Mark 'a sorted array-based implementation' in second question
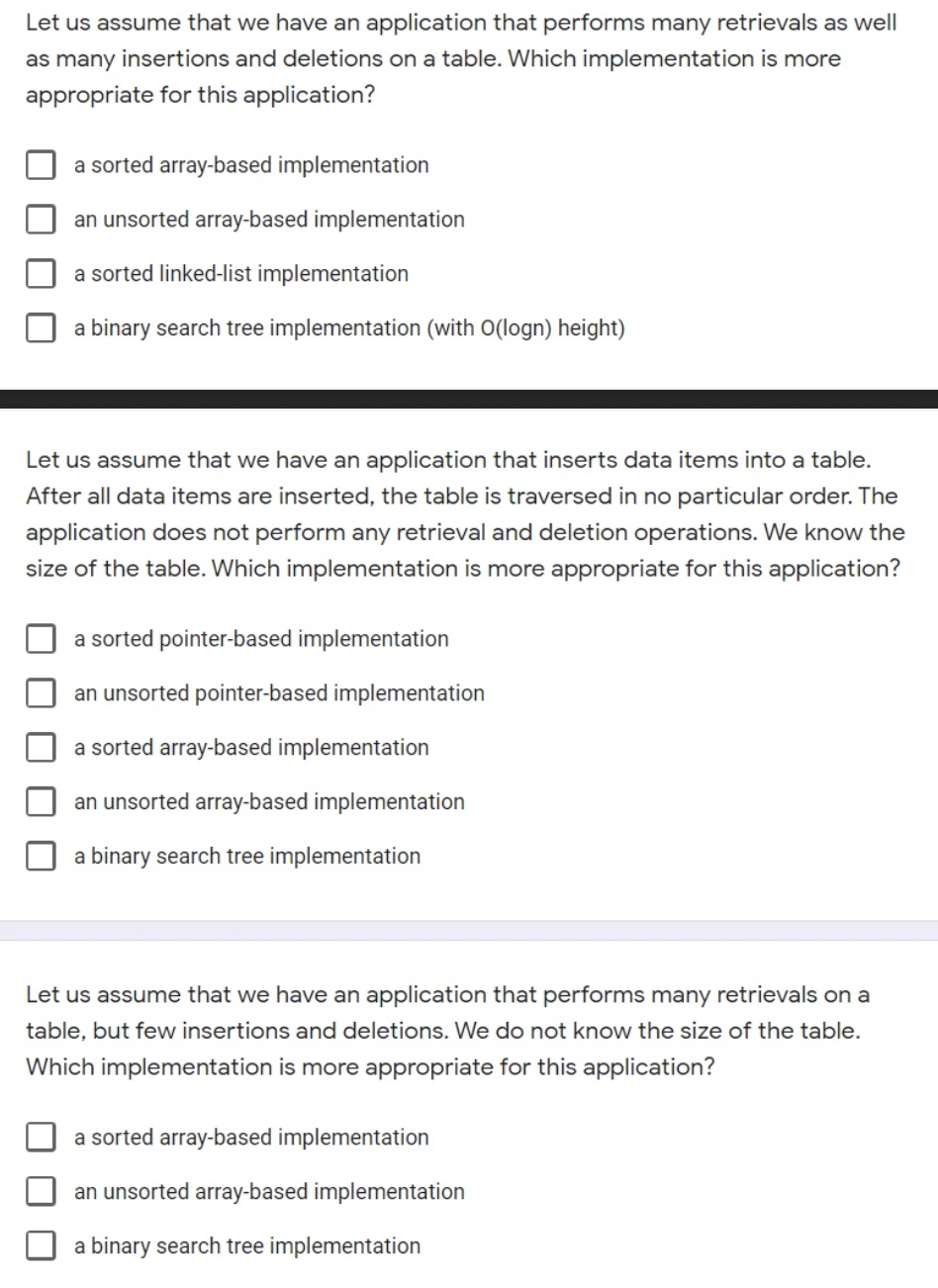 40,748
